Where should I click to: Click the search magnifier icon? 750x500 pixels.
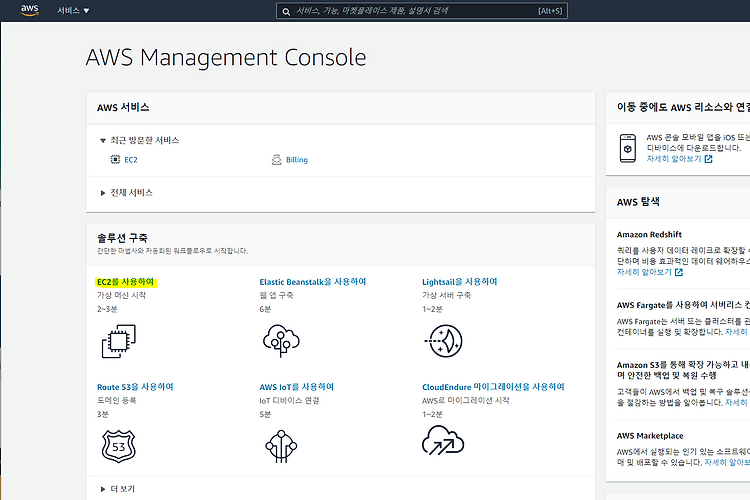286,11
